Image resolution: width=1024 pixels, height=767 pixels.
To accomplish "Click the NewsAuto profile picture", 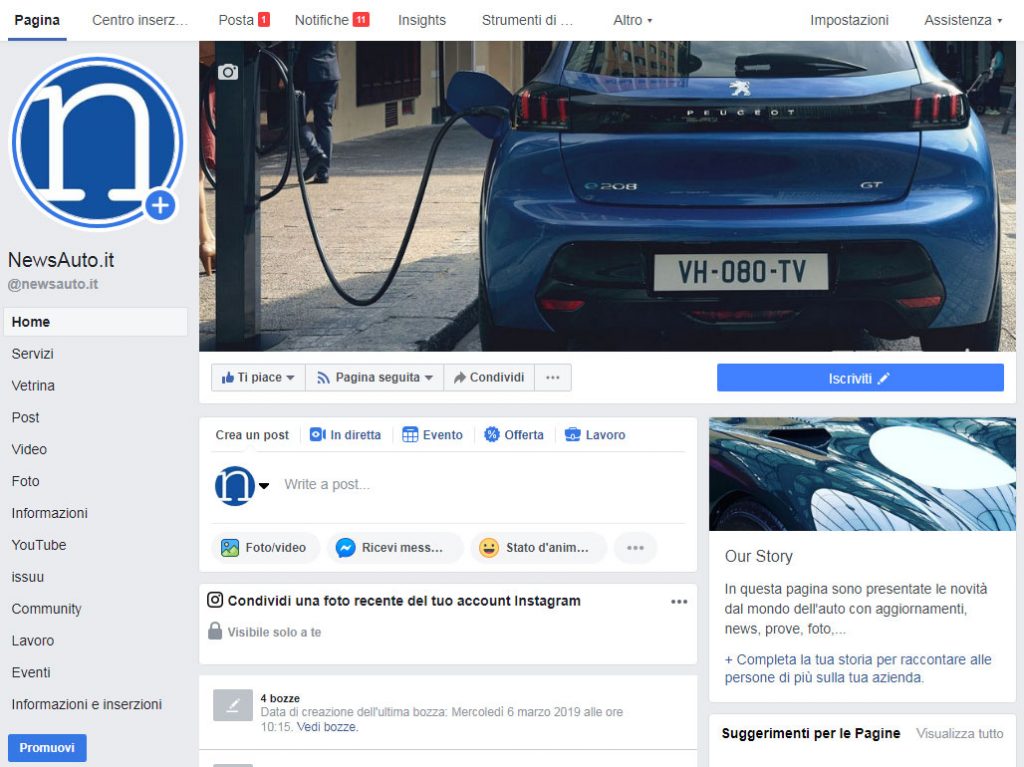I will pos(97,142).
